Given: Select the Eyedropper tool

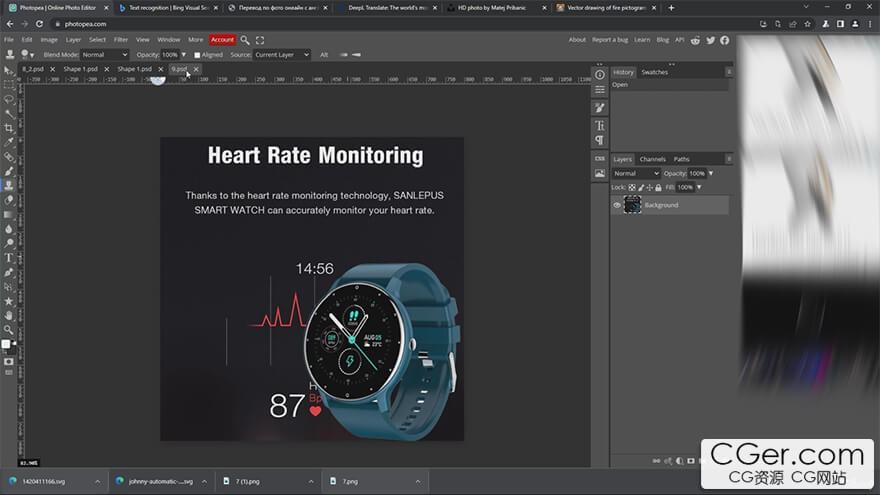Looking at the screenshot, I should pos(8,143).
